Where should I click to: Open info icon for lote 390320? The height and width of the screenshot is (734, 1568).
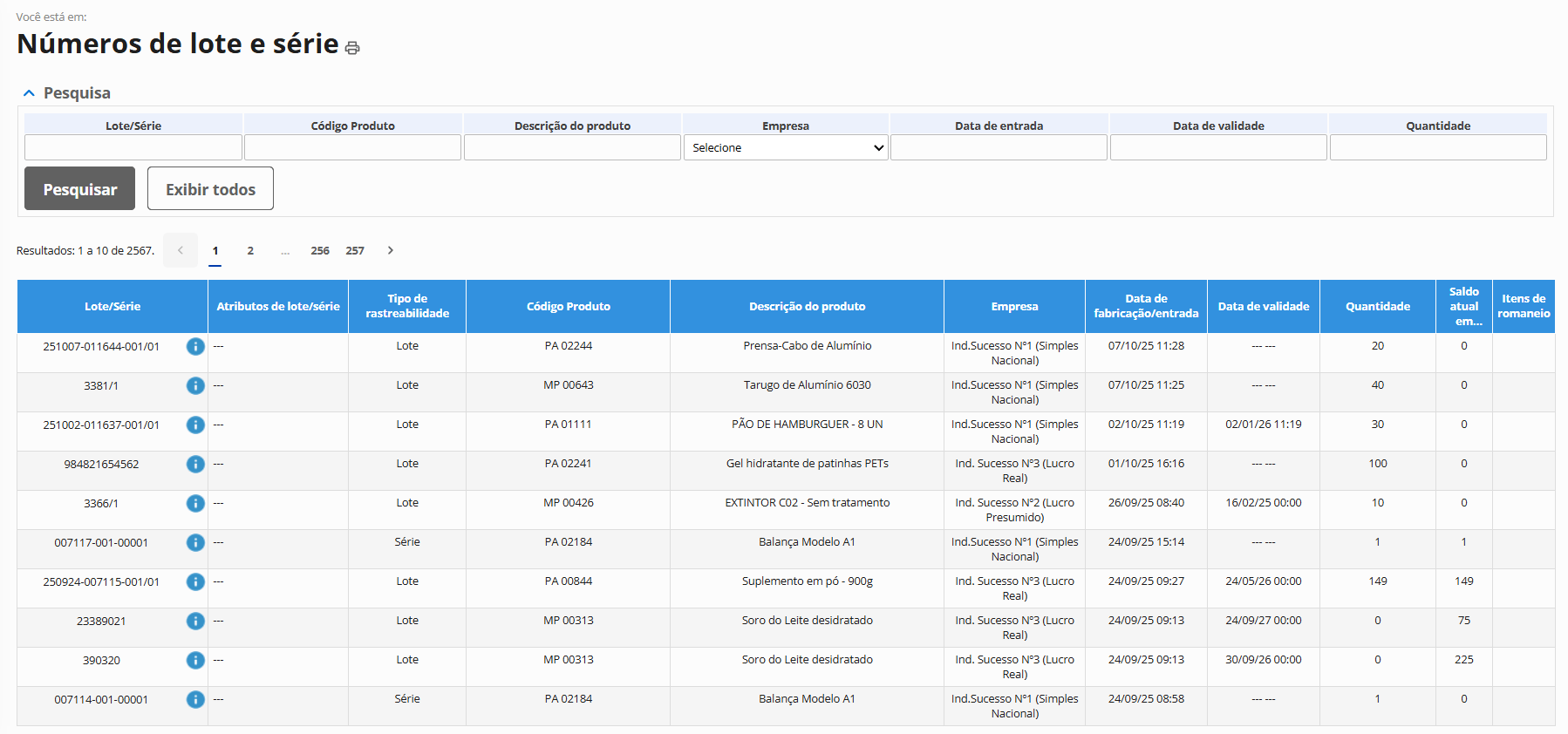[x=195, y=660]
